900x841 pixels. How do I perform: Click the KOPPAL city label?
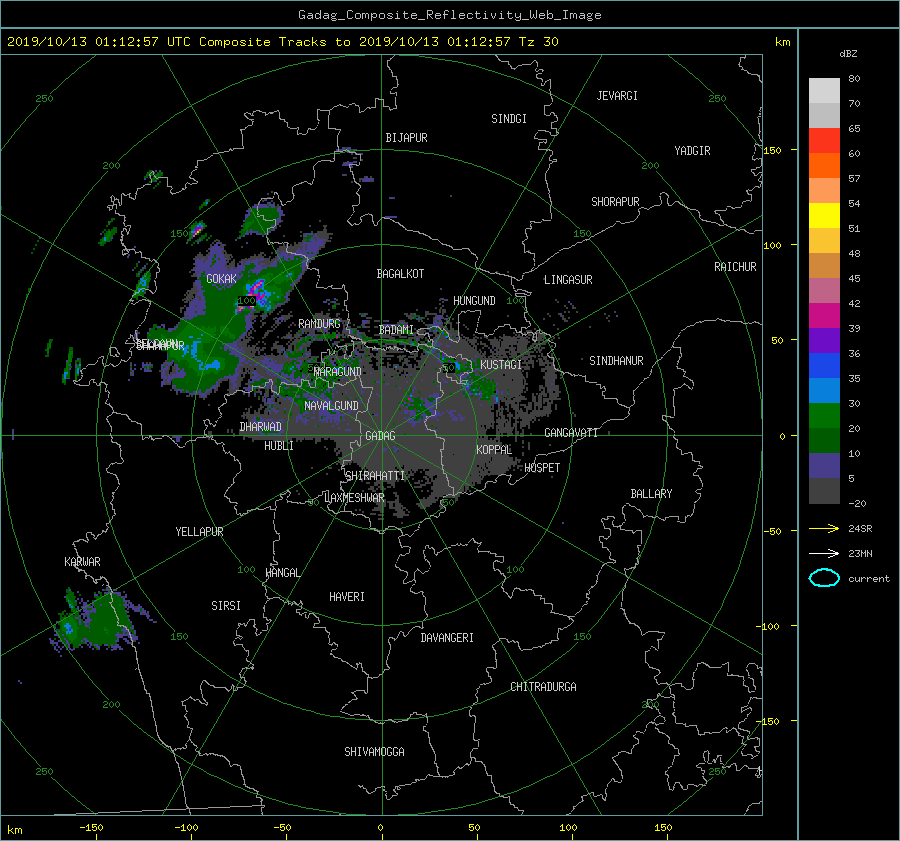(x=494, y=449)
